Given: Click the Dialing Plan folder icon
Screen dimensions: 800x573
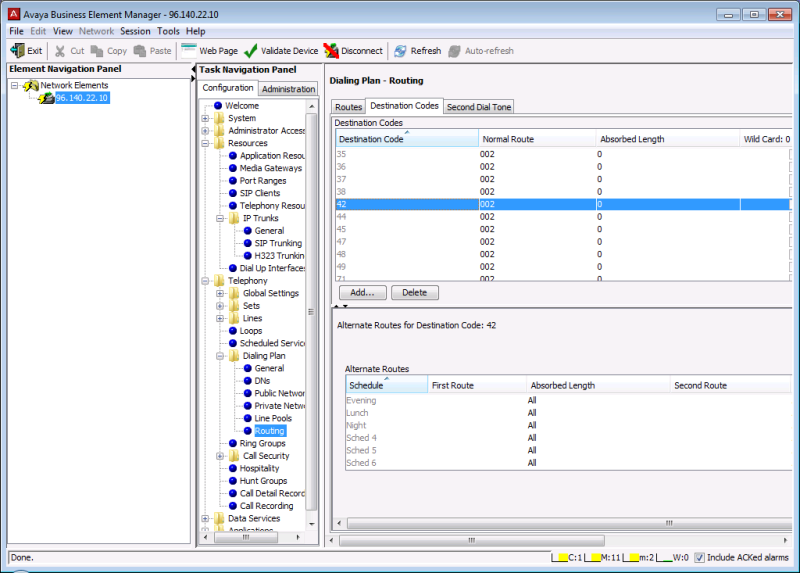Looking at the screenshot, I should point(234,356).
